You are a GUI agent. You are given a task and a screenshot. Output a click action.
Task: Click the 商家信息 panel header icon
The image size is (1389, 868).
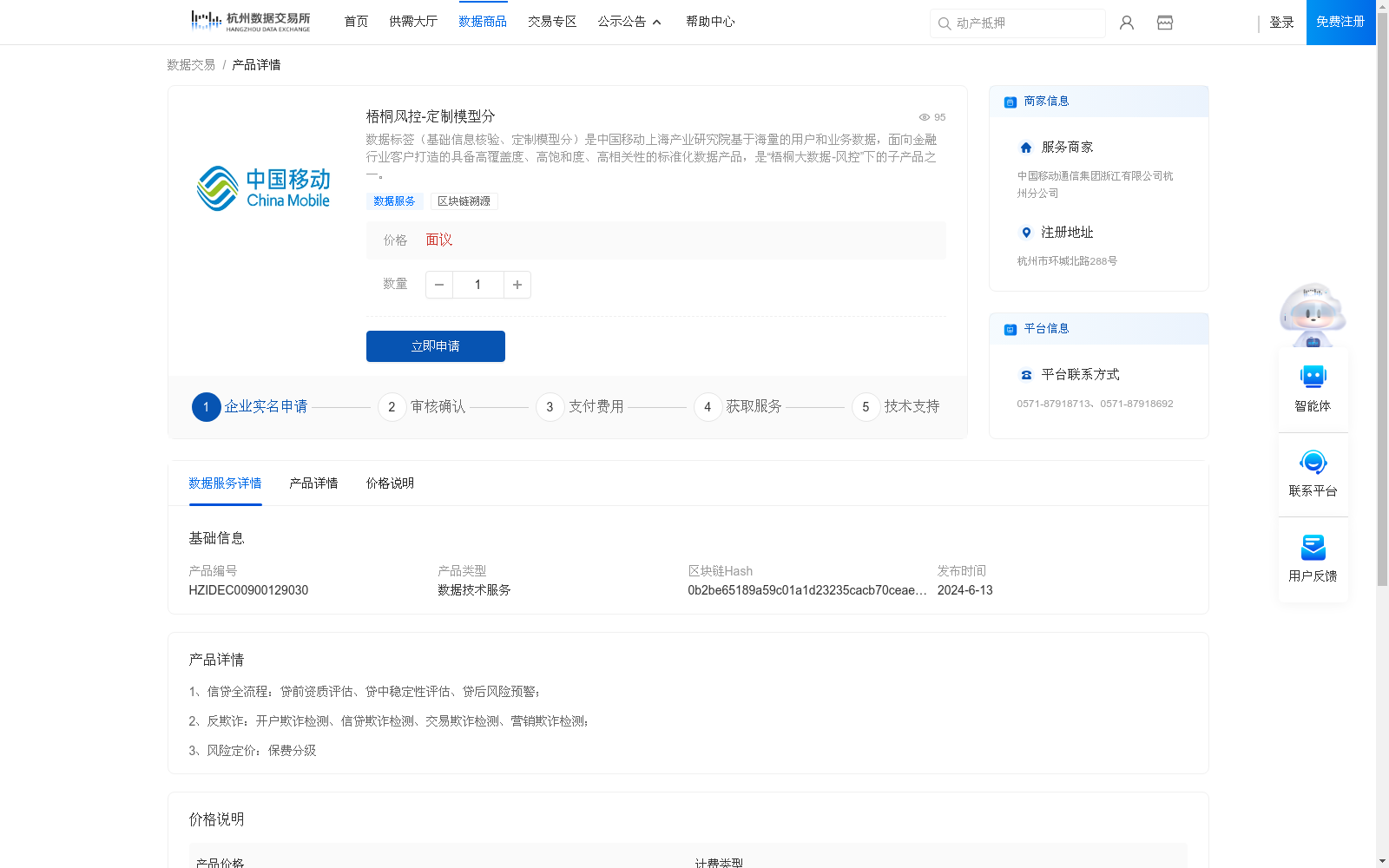click(1010, 102)
